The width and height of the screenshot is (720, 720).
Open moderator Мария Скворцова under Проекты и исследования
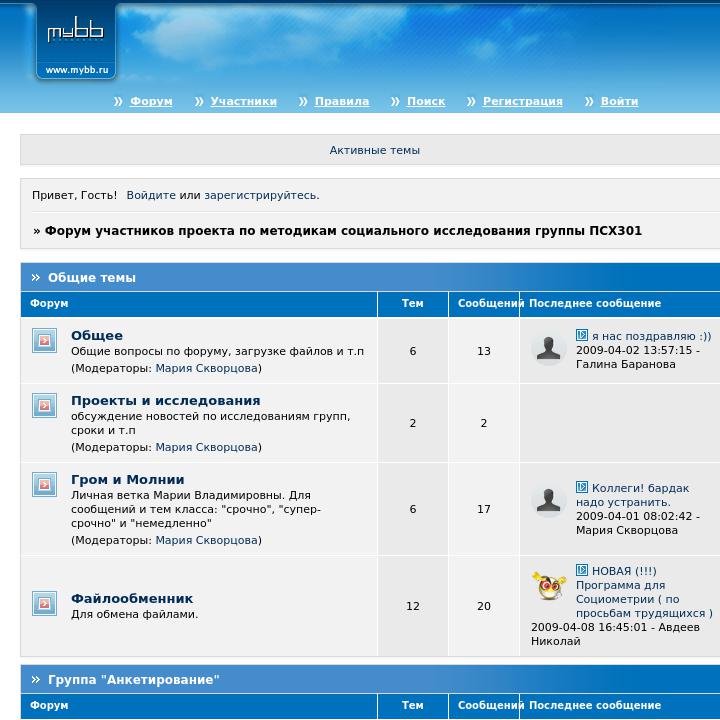point(207,447)
